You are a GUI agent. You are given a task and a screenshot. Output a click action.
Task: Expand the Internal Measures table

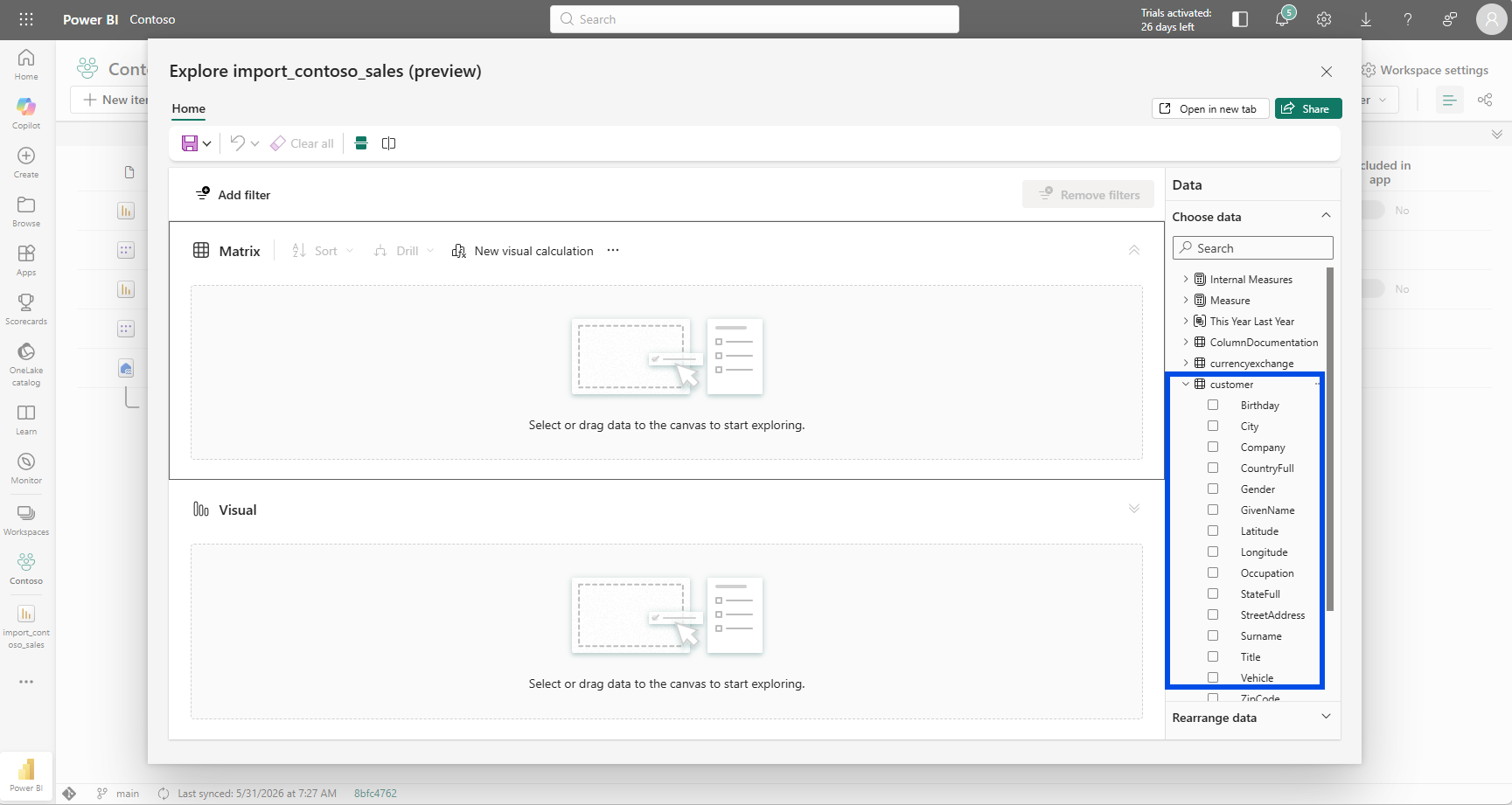point(1186,279)
